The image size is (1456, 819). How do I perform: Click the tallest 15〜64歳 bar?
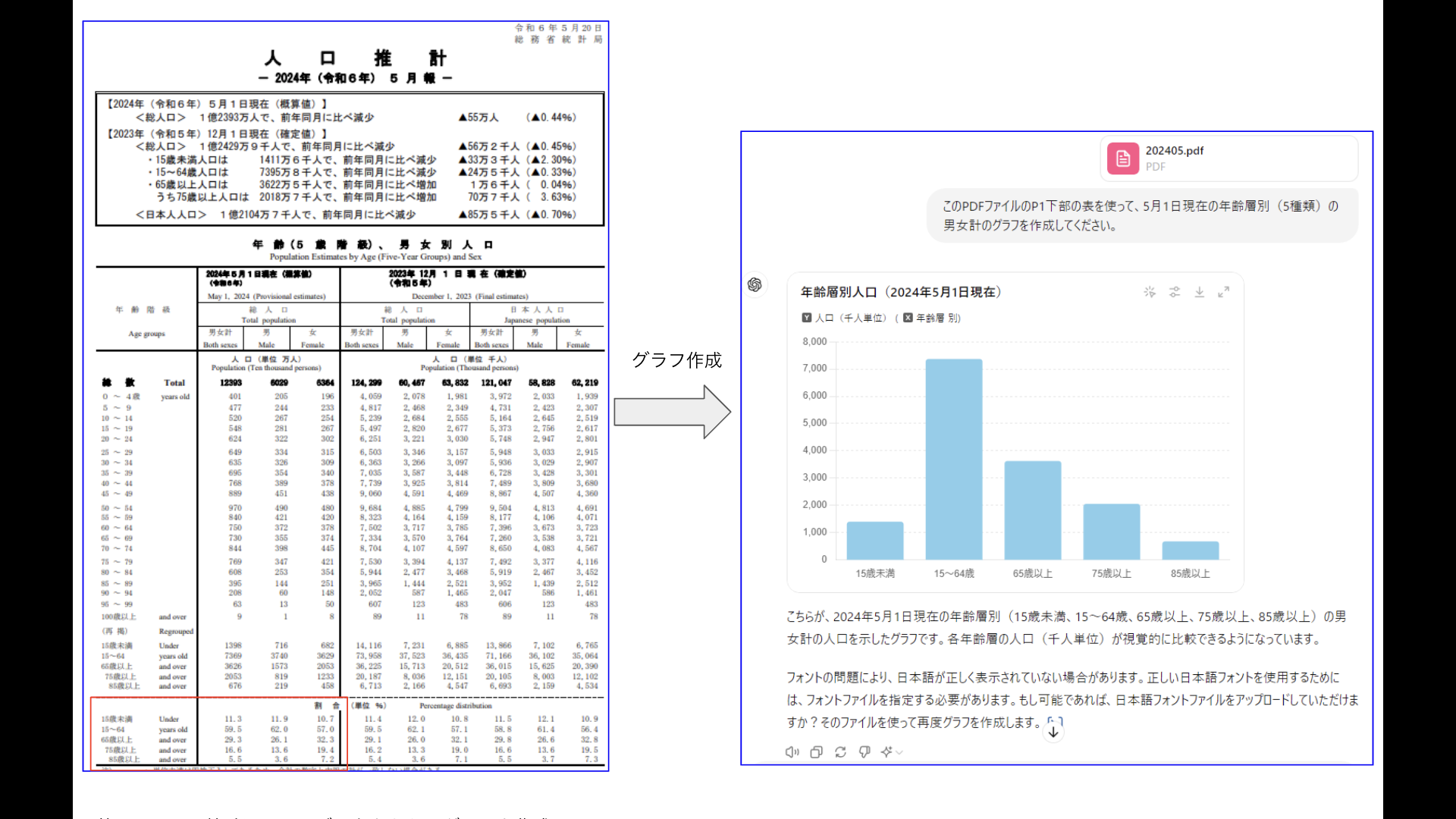click(x=954, y=460)
